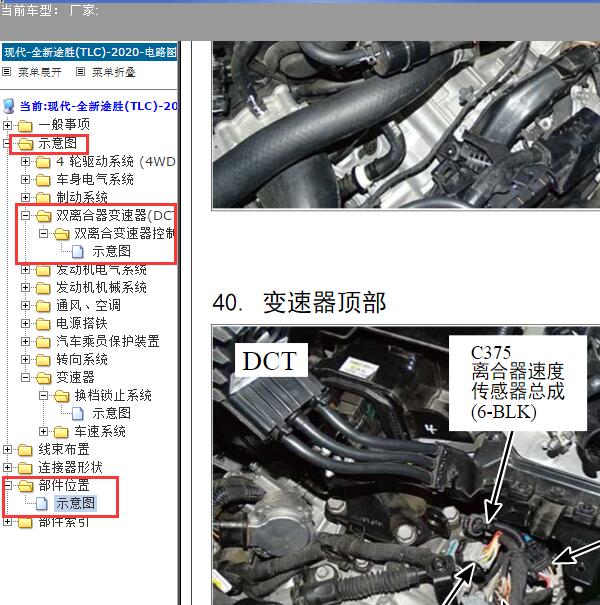Click the 发动机机械系统 folder icon

pos(43,288)
